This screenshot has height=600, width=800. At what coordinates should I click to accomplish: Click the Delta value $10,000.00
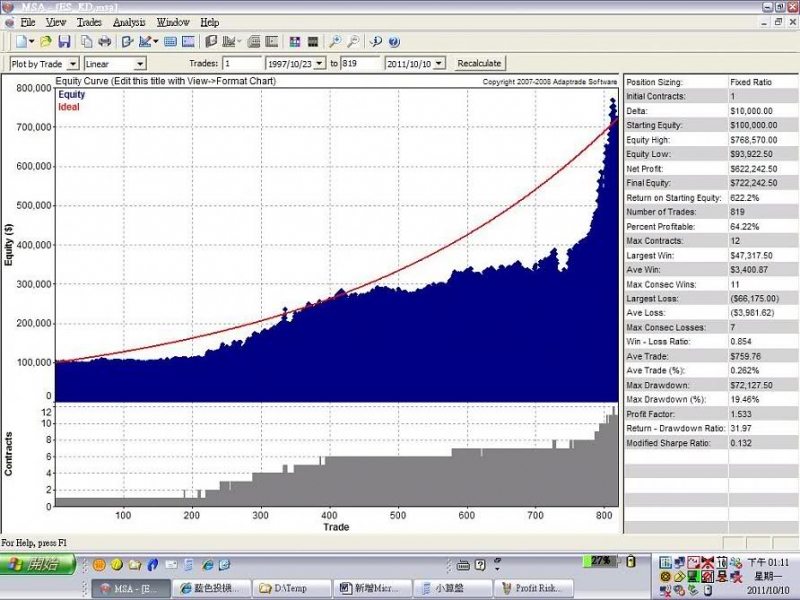click(x=751, y=111)
